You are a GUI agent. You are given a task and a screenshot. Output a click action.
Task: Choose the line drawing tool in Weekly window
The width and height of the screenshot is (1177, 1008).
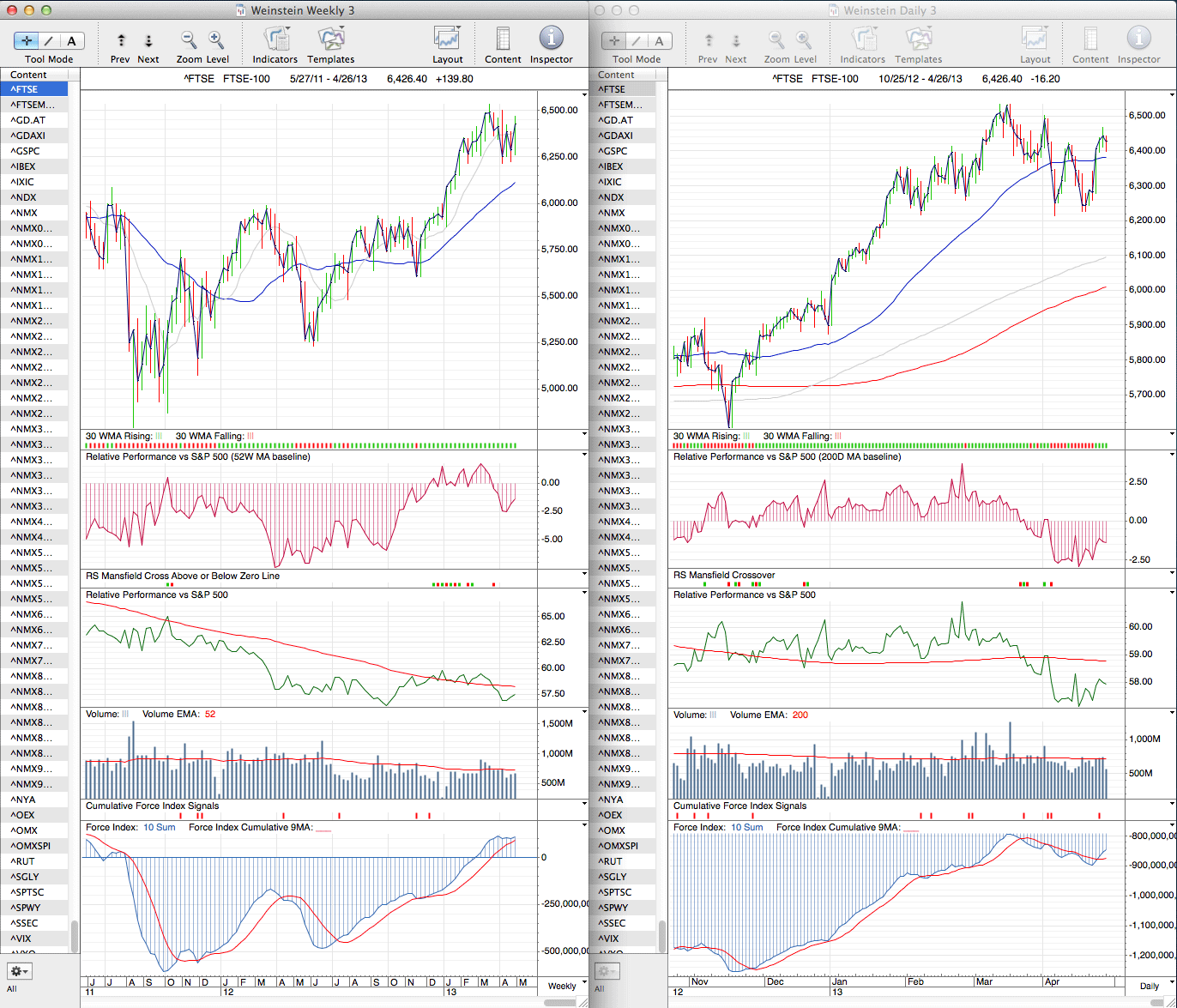(x=49, y=40)
